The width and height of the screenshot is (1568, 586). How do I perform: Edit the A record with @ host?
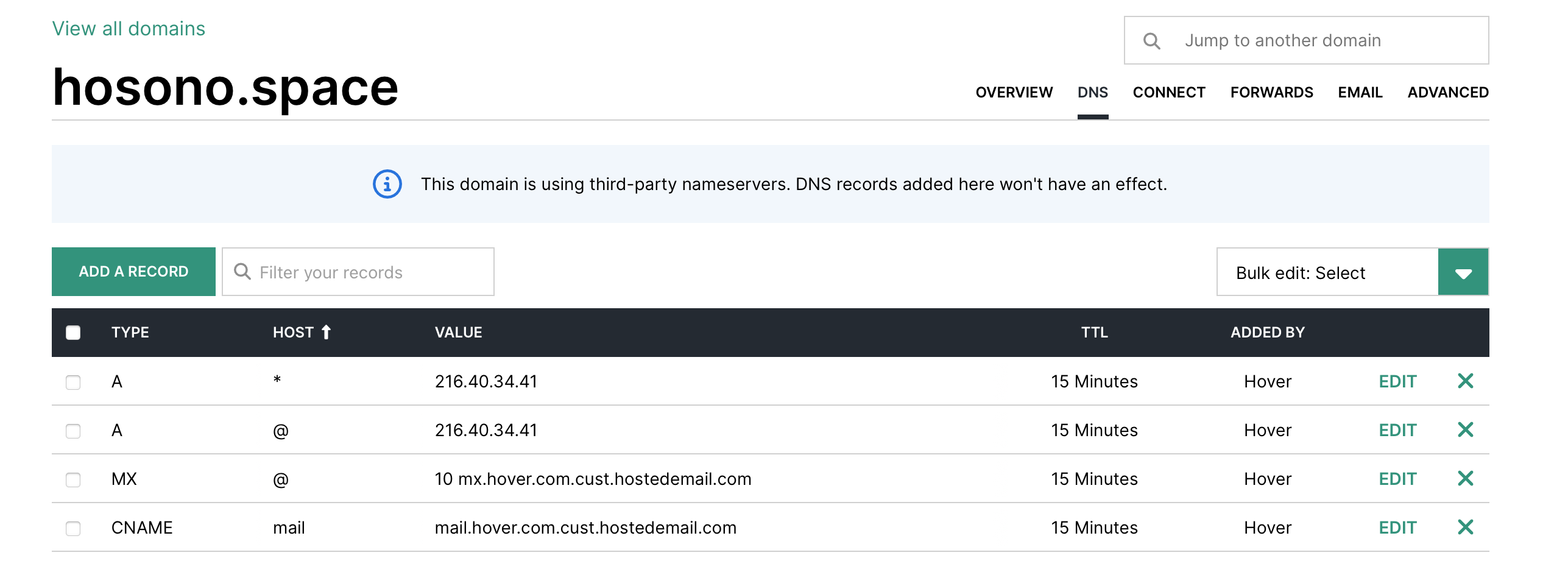[x=1397, y=430]
